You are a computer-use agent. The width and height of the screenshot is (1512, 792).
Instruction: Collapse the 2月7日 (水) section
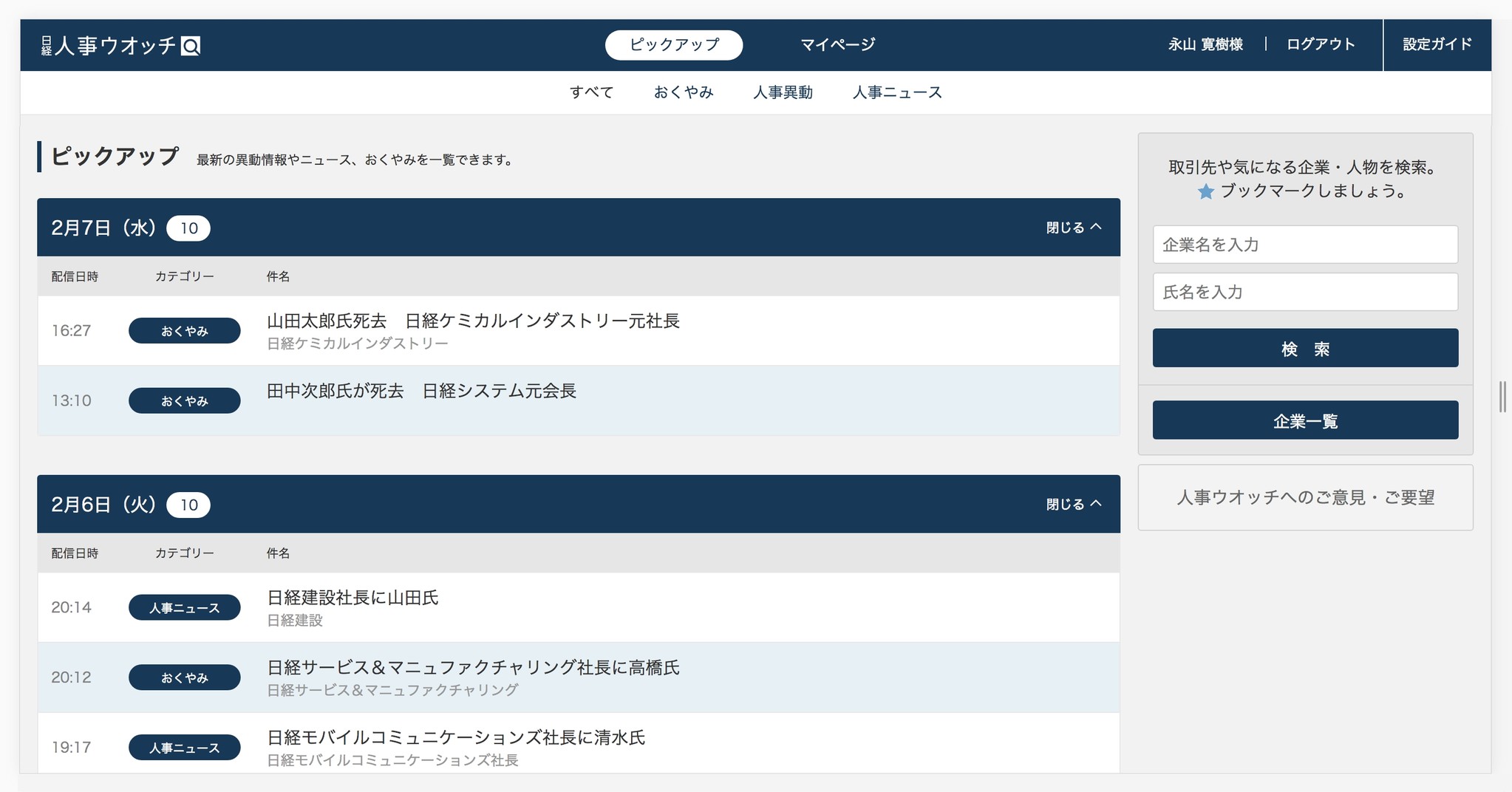coord(1074,228)
